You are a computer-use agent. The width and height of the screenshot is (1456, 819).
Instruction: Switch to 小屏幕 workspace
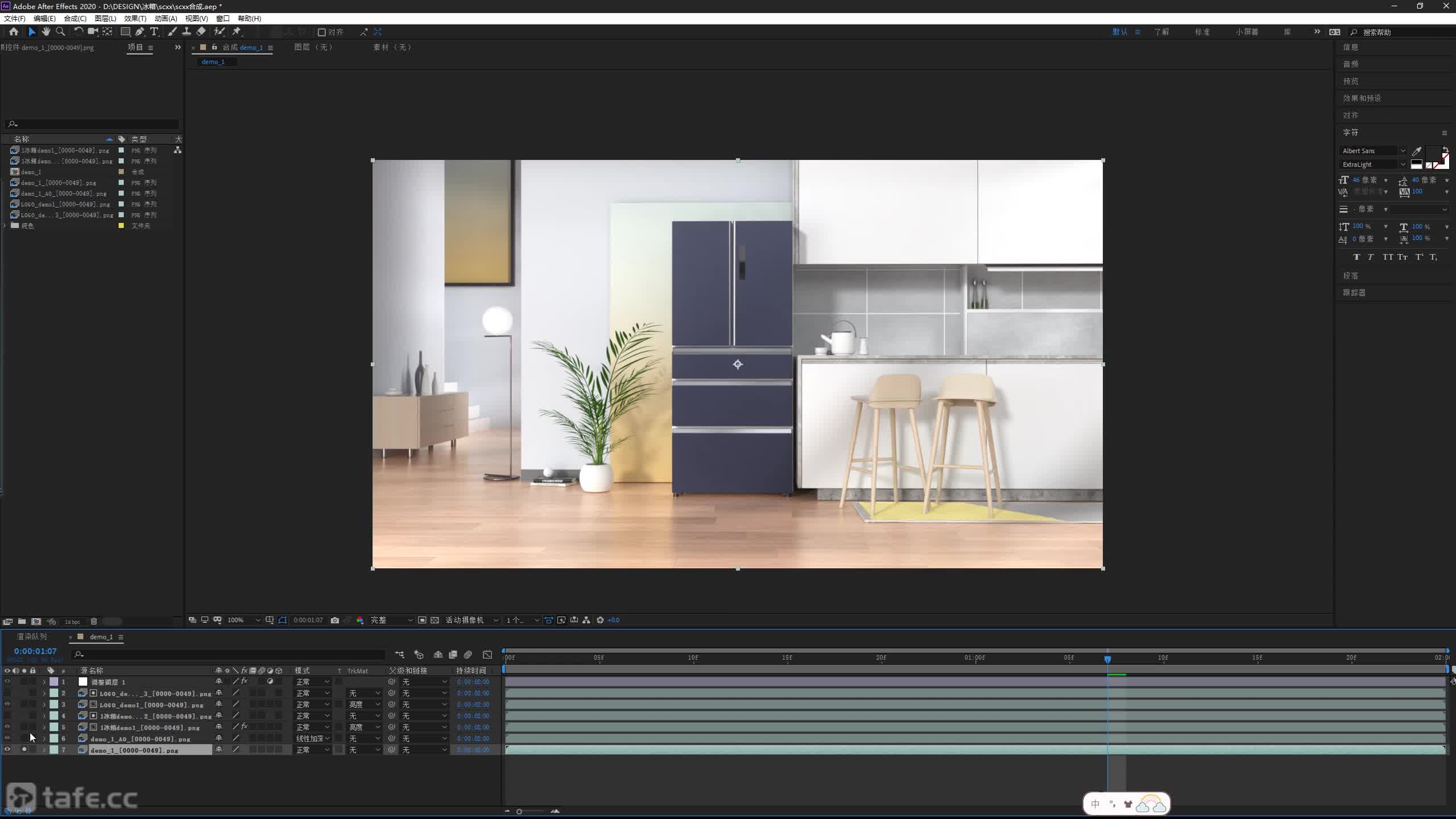pos(1247,32)
